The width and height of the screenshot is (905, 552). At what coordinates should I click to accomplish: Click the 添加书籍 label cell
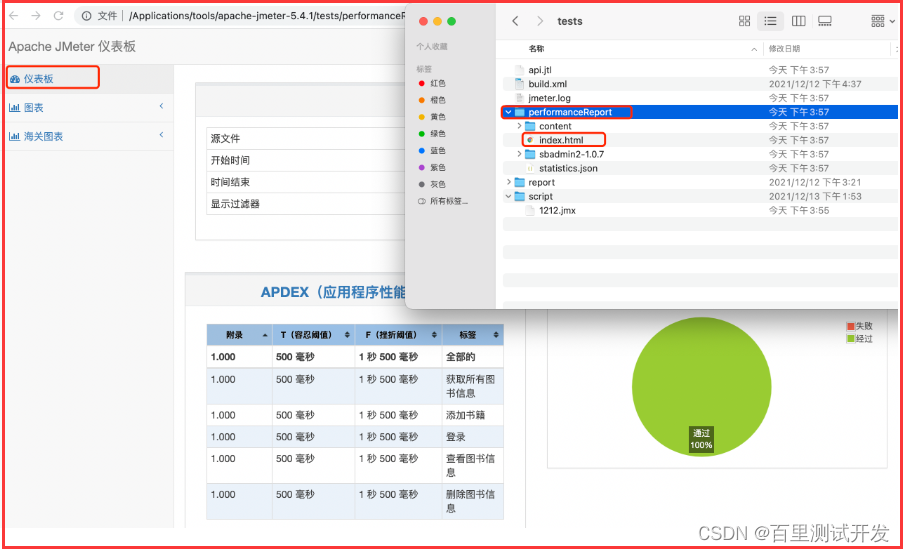pos(473,415)
